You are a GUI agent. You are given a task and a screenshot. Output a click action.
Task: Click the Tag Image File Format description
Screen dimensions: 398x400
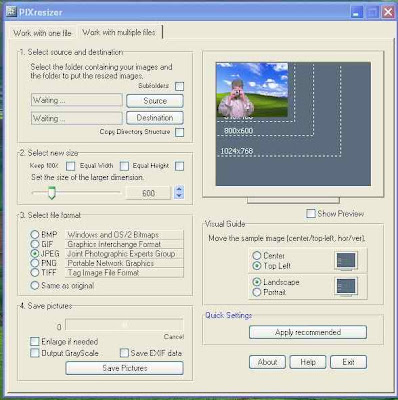click(125, 273)
